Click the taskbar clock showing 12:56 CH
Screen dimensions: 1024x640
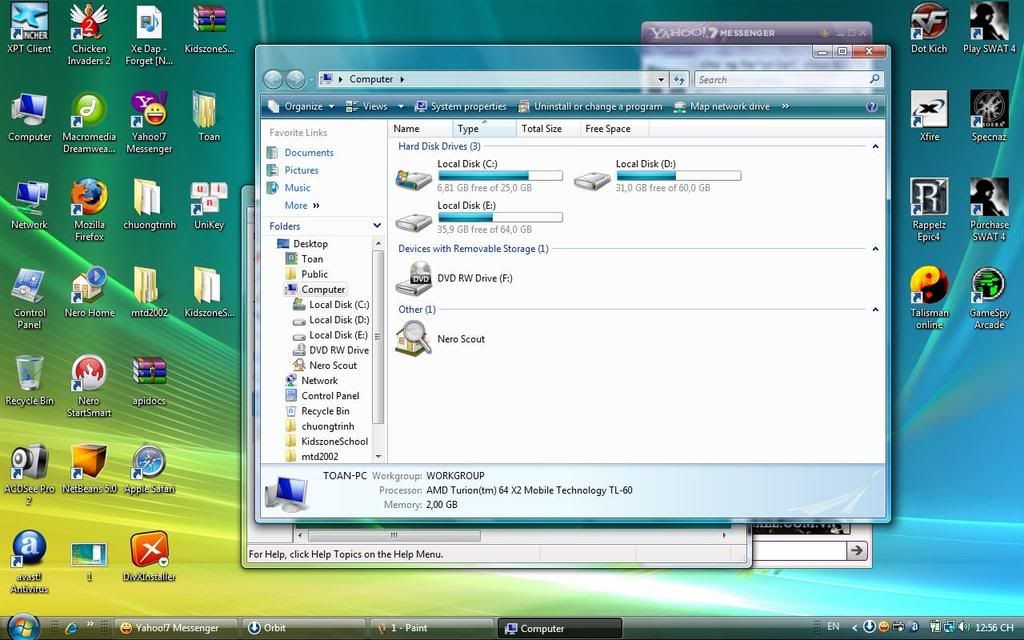(x=994, y=628)
